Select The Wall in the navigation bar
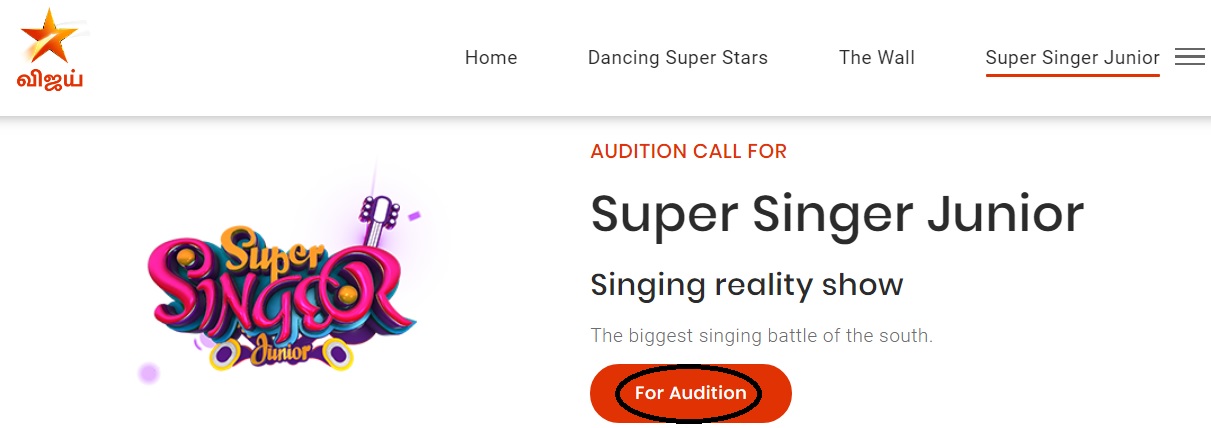This screenshot has width=1211, height=428. pyautogui.click(x=877, y=58)
